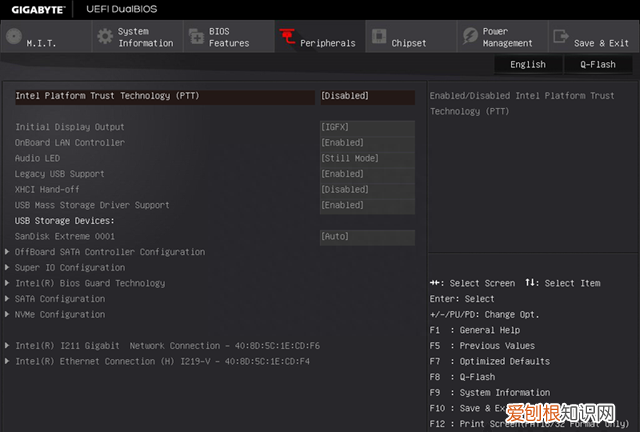Image resolution: width=640 pixels, height=432 pixels.
Task: Switch to the Chipset tab
Action: 408,43
